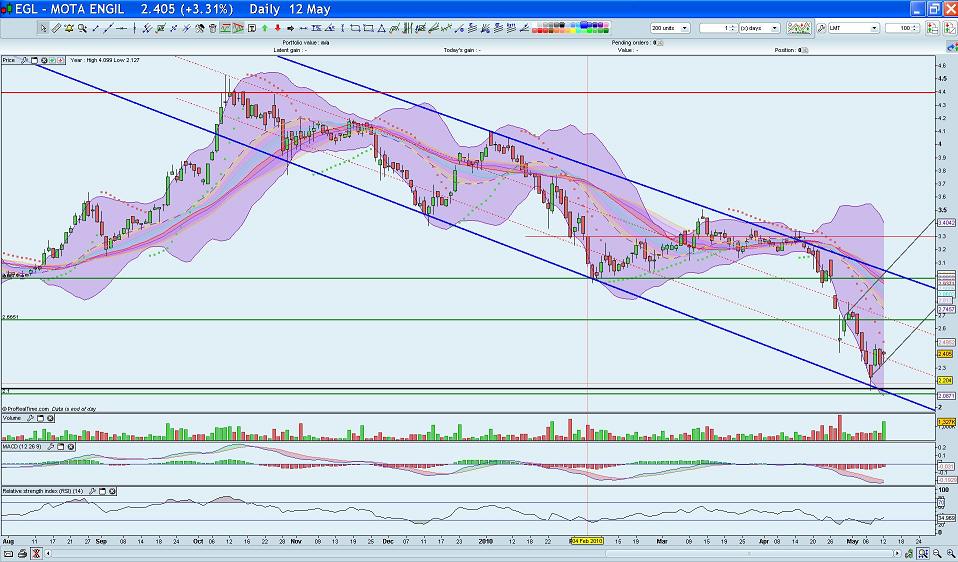
Task: Maximize the MACD panel window icon
Action: point(60,447)
